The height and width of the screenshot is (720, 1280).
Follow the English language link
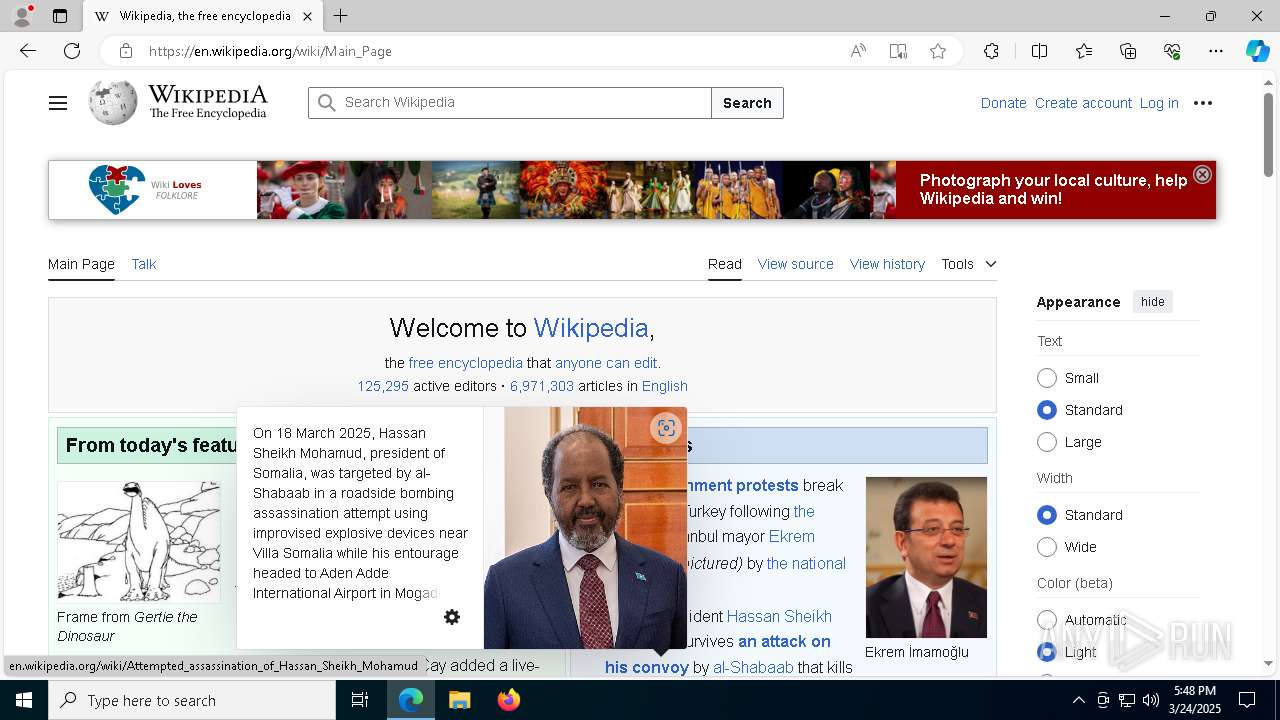[x=665, y=386]
